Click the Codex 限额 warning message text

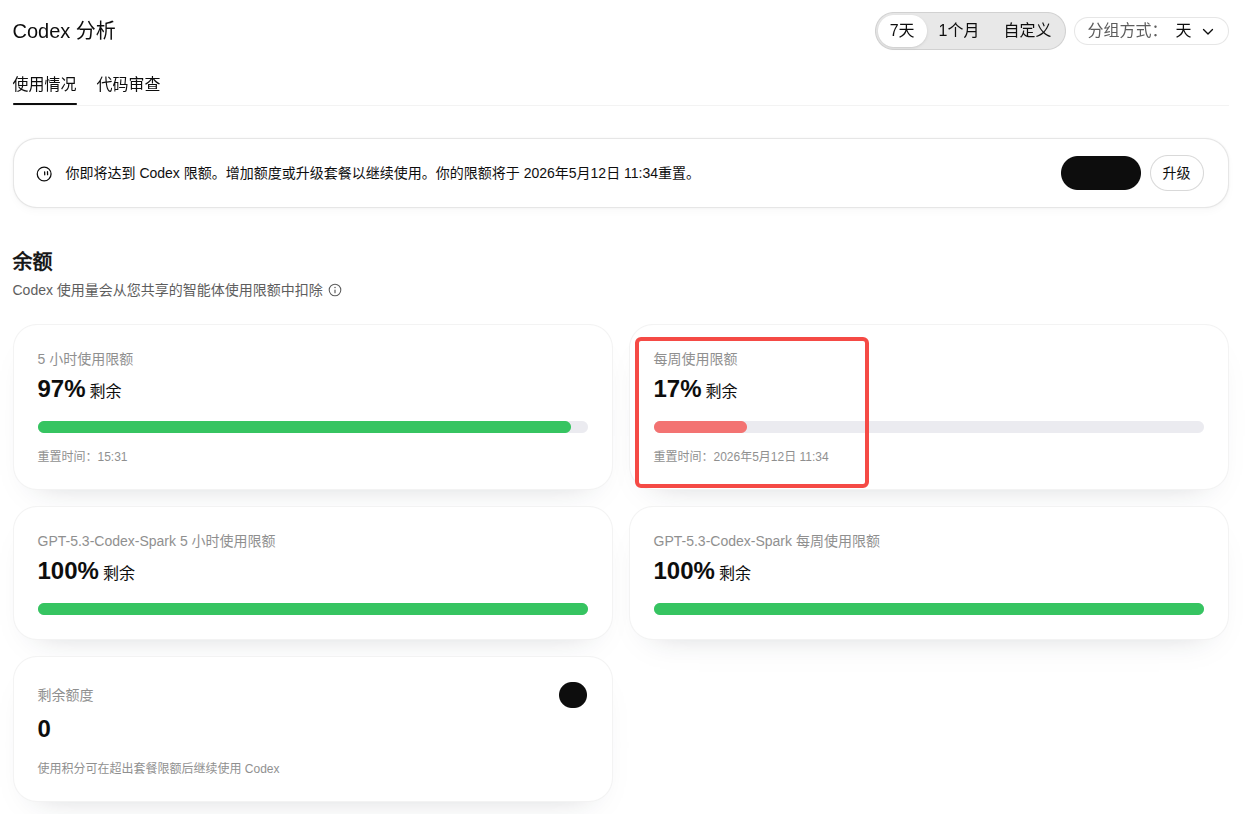[x=380, y=173]
